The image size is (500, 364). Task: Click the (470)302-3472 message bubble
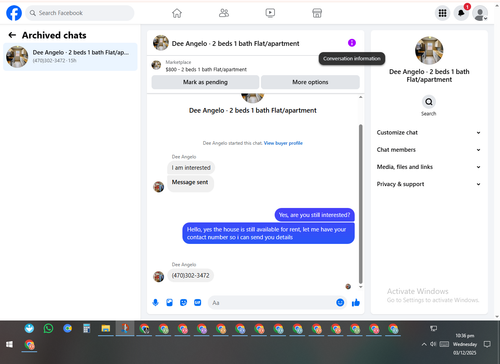[190, 275]
